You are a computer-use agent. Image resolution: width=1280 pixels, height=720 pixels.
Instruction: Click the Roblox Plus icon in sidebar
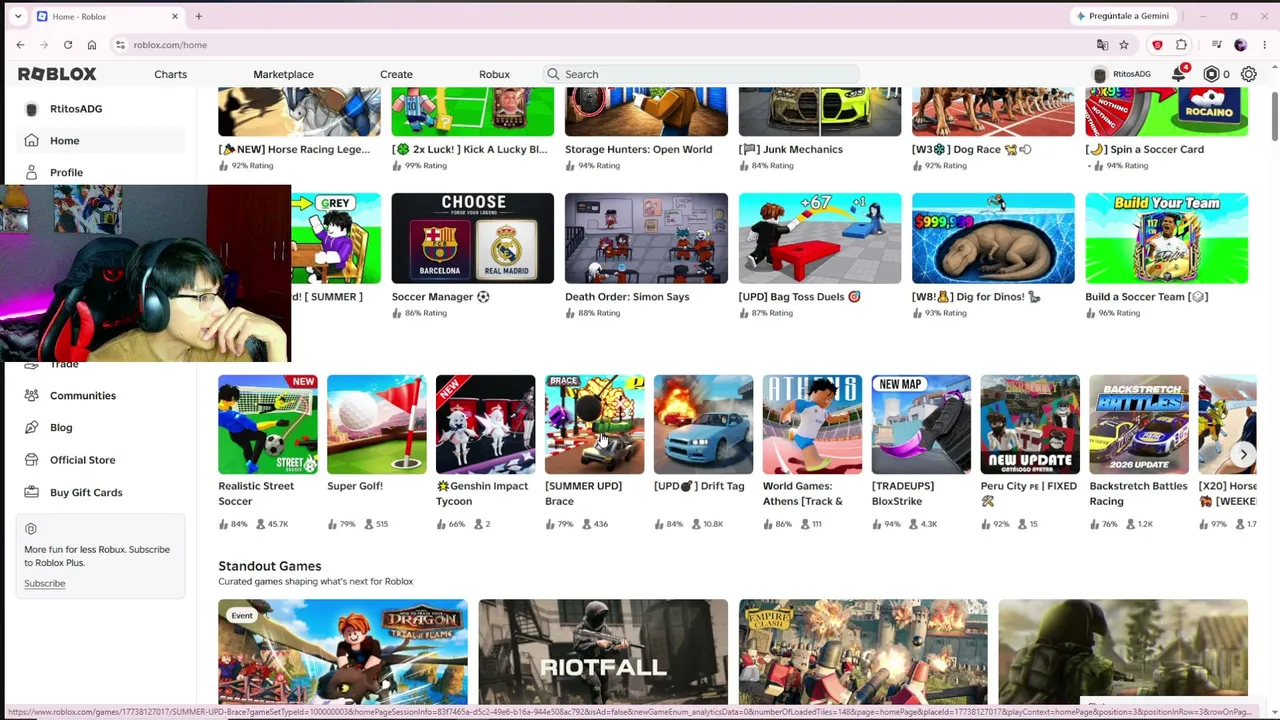pyautogui.click(x=31, y=529)
